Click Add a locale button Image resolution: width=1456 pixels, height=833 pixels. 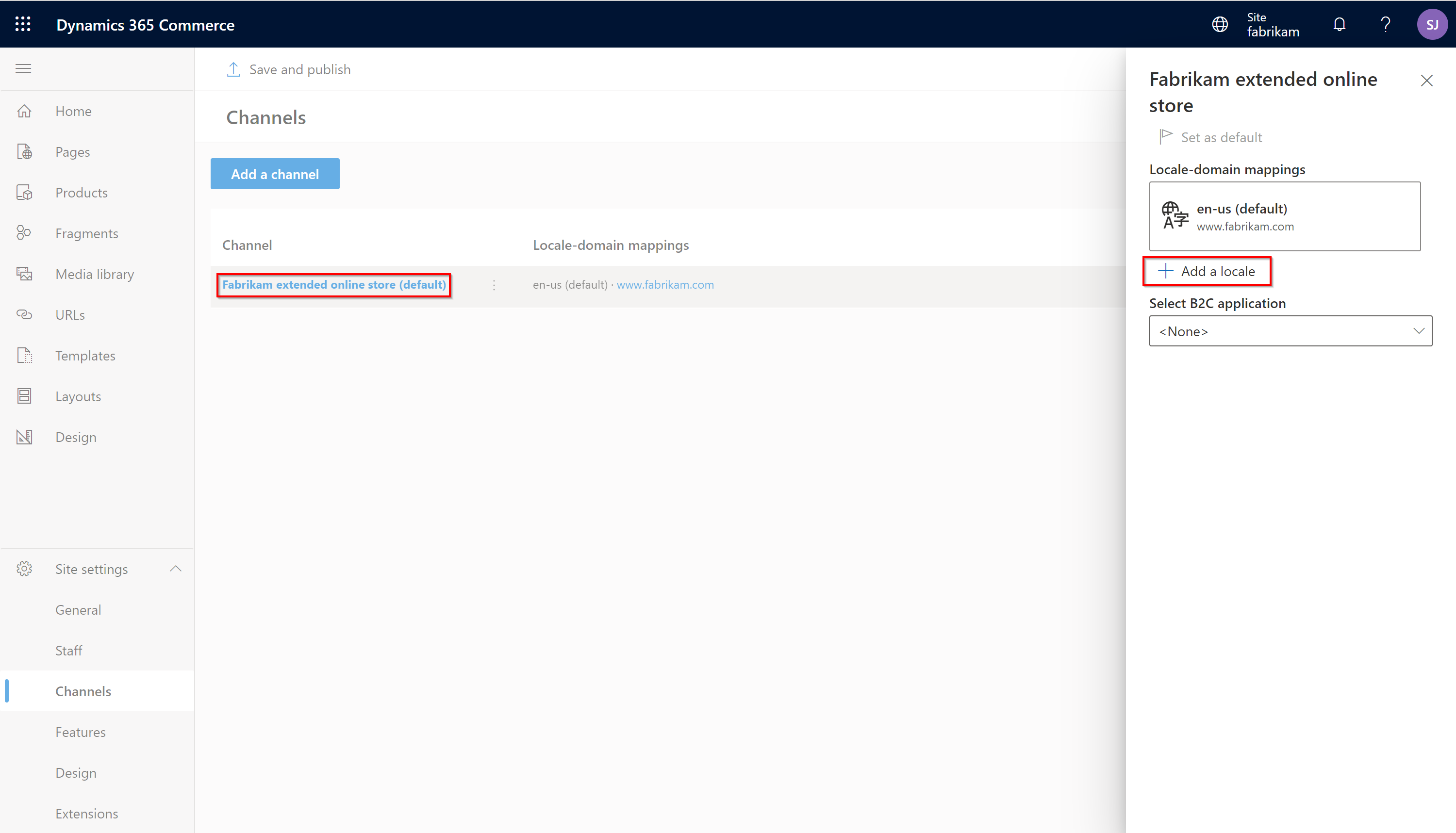click(1208, 270)
